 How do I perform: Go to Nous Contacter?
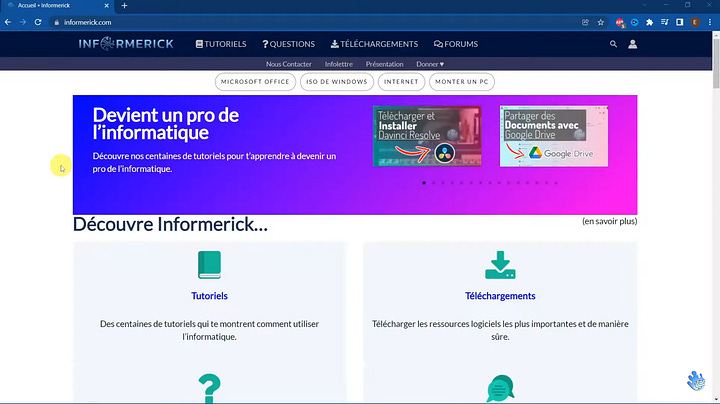pos(288,64)
